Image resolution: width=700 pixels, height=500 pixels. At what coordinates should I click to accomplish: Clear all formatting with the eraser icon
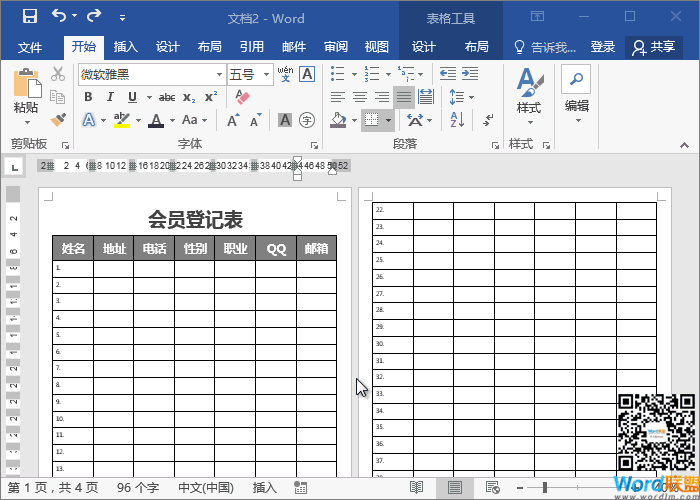coord(242,97)
